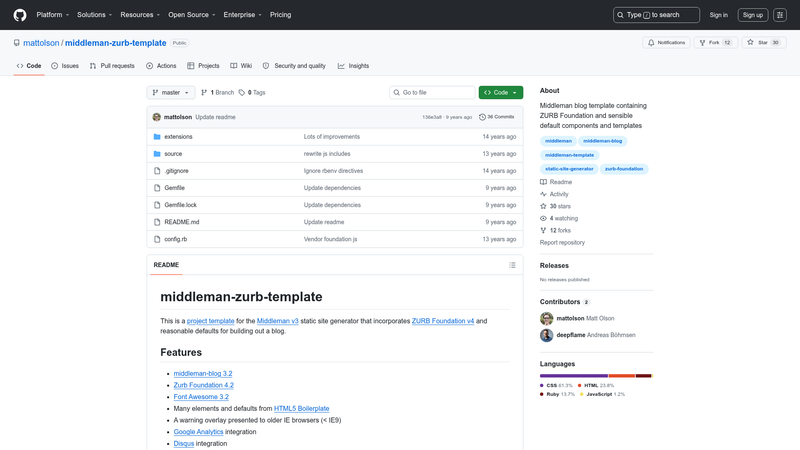Click the HTML segment of language bar
800x450 pixels.
[x=621, y=376]
